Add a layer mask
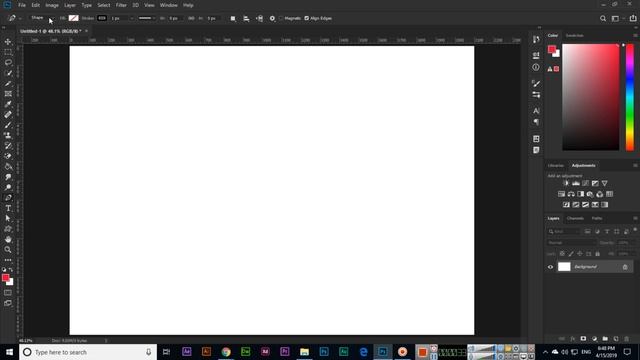 (x=583, y=339)
